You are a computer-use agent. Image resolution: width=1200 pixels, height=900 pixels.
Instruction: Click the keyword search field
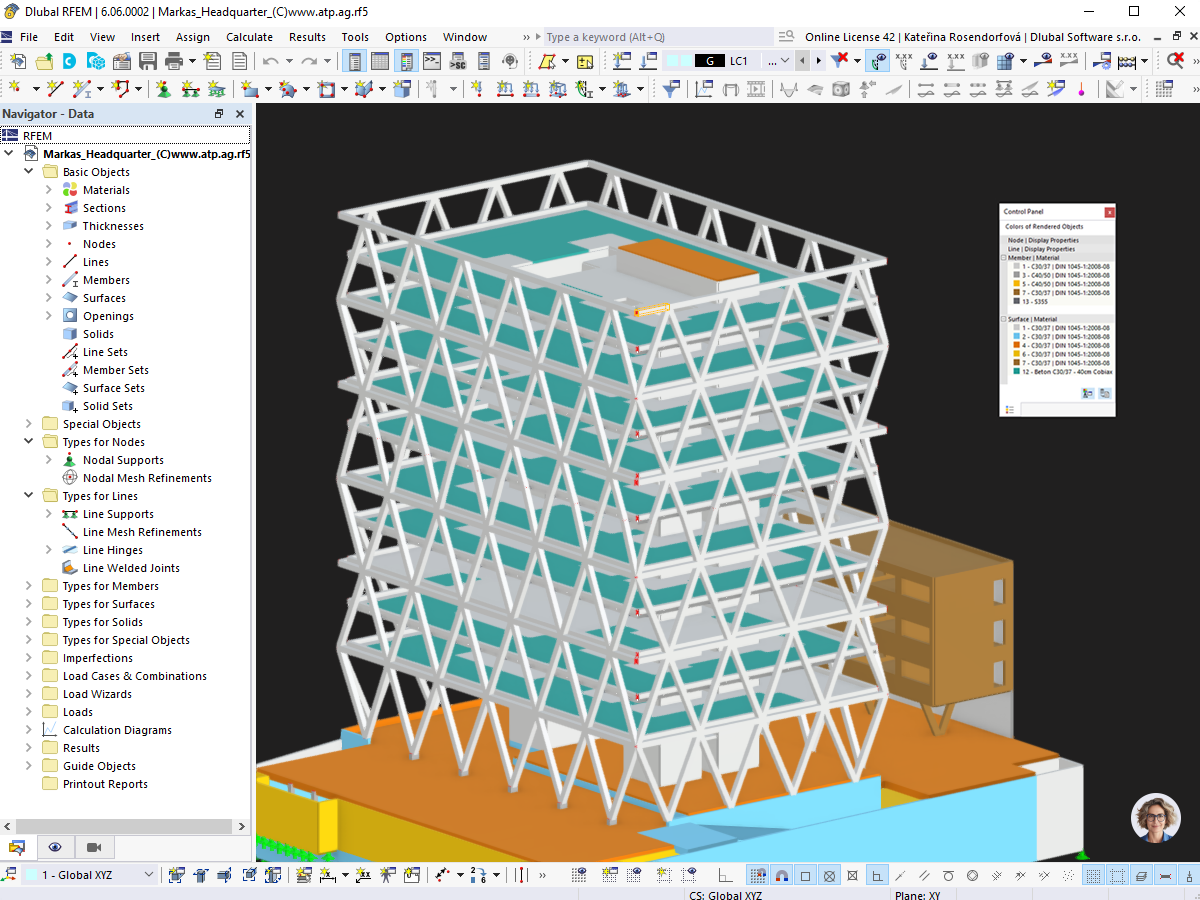pyautogui.click(x=657, y=37)
